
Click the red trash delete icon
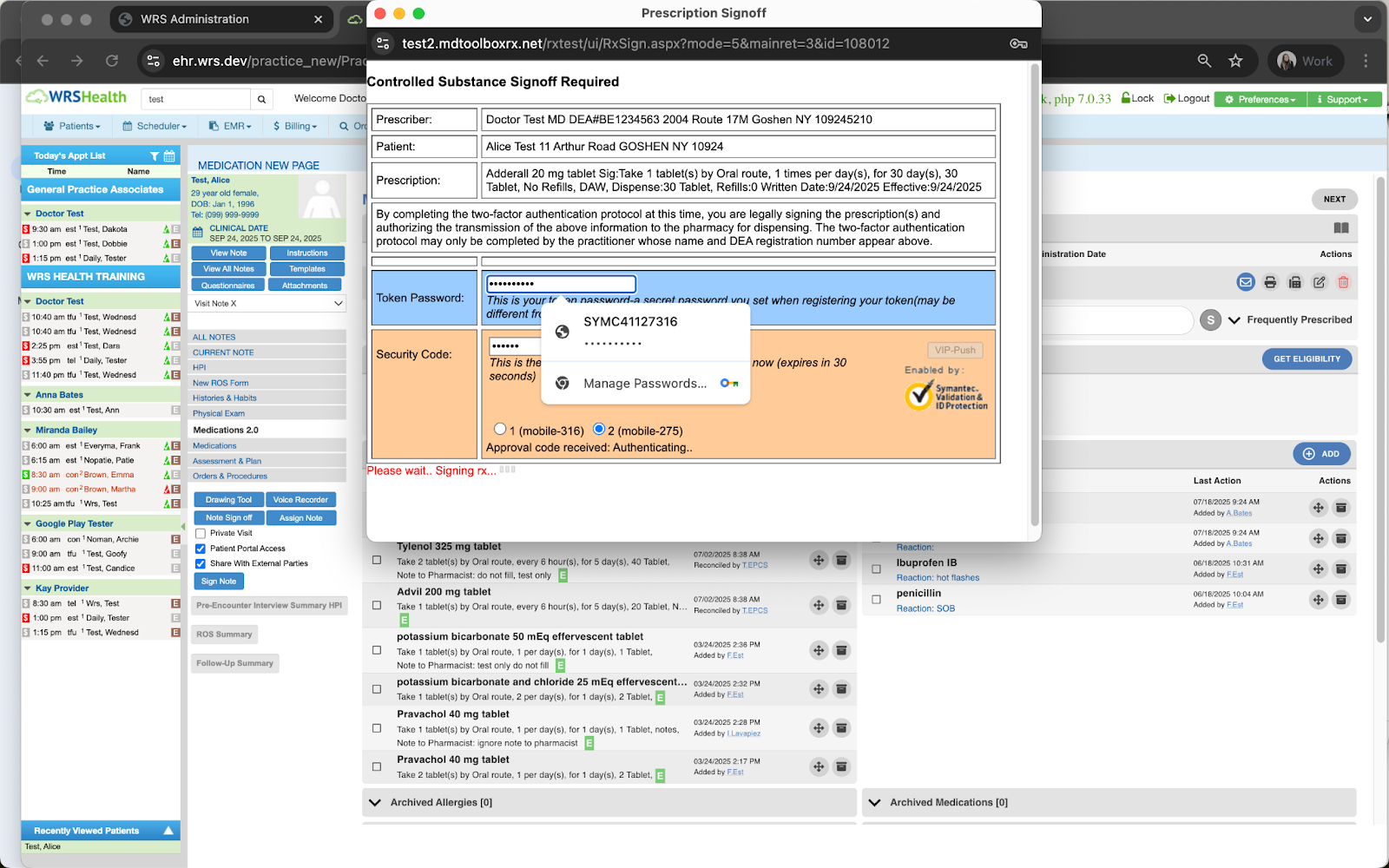1343,282
